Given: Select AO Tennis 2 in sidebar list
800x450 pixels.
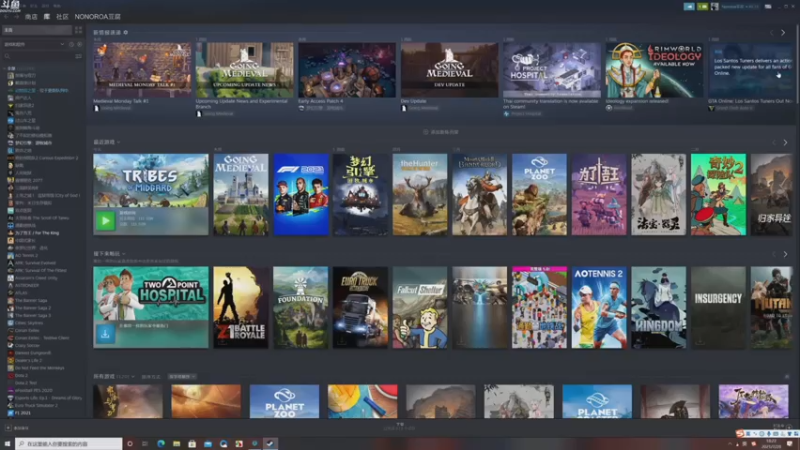Looking at the screenshot, I should [x=23, y=255].
